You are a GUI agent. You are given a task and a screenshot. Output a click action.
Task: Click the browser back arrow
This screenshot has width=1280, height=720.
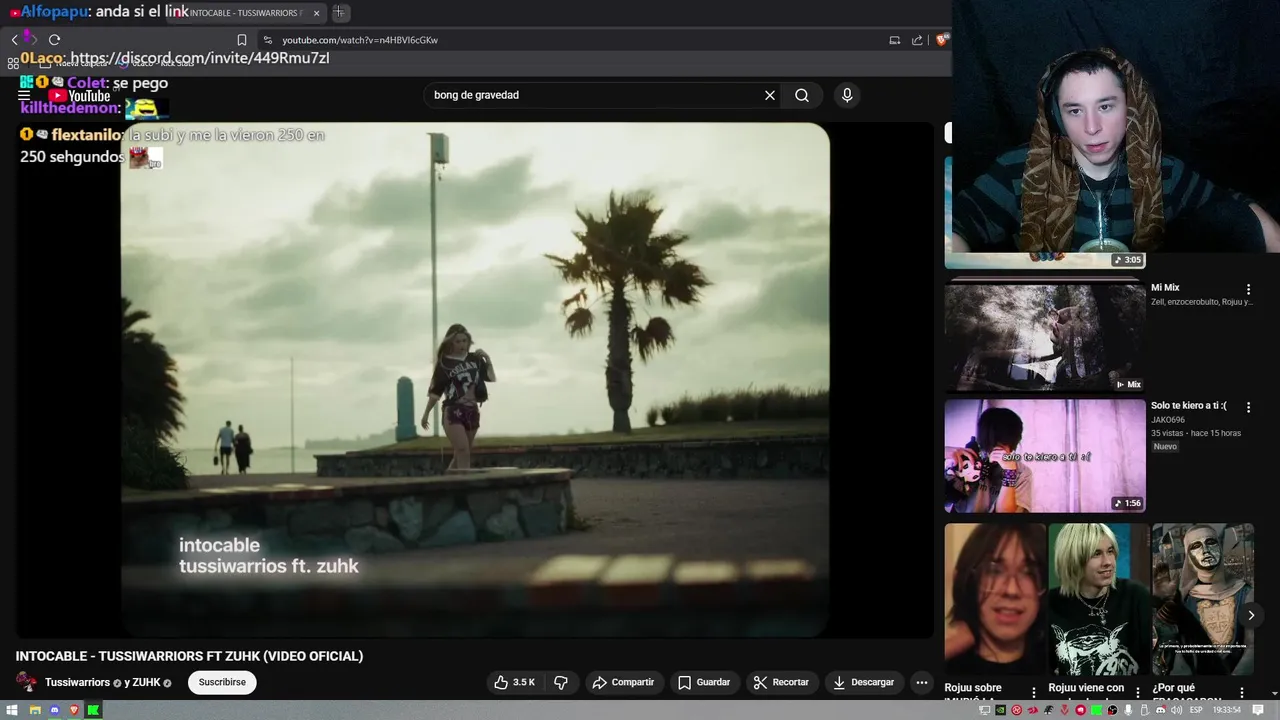tap(15, 40)
